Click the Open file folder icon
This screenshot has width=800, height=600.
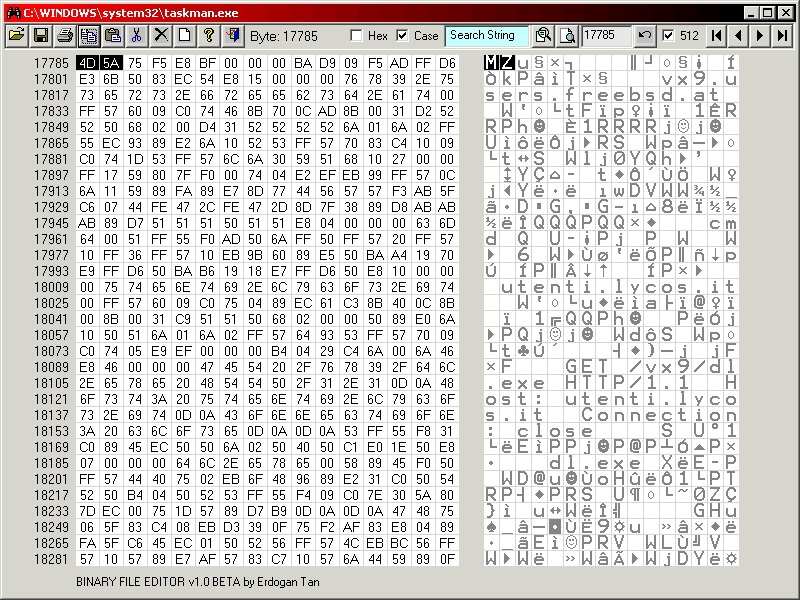16,35
